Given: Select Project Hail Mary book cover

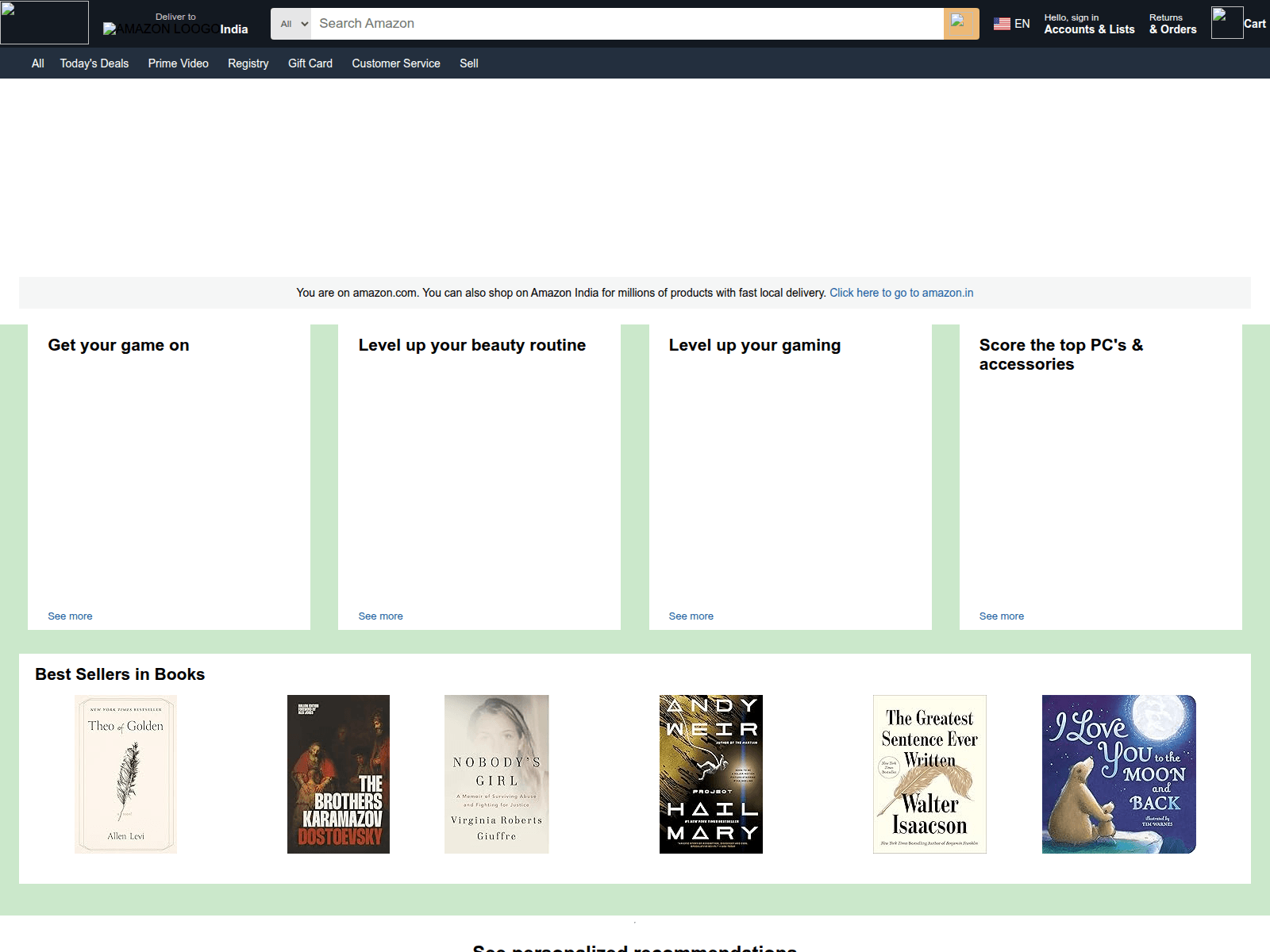Looking at the screenshot, I should (710, 774).
